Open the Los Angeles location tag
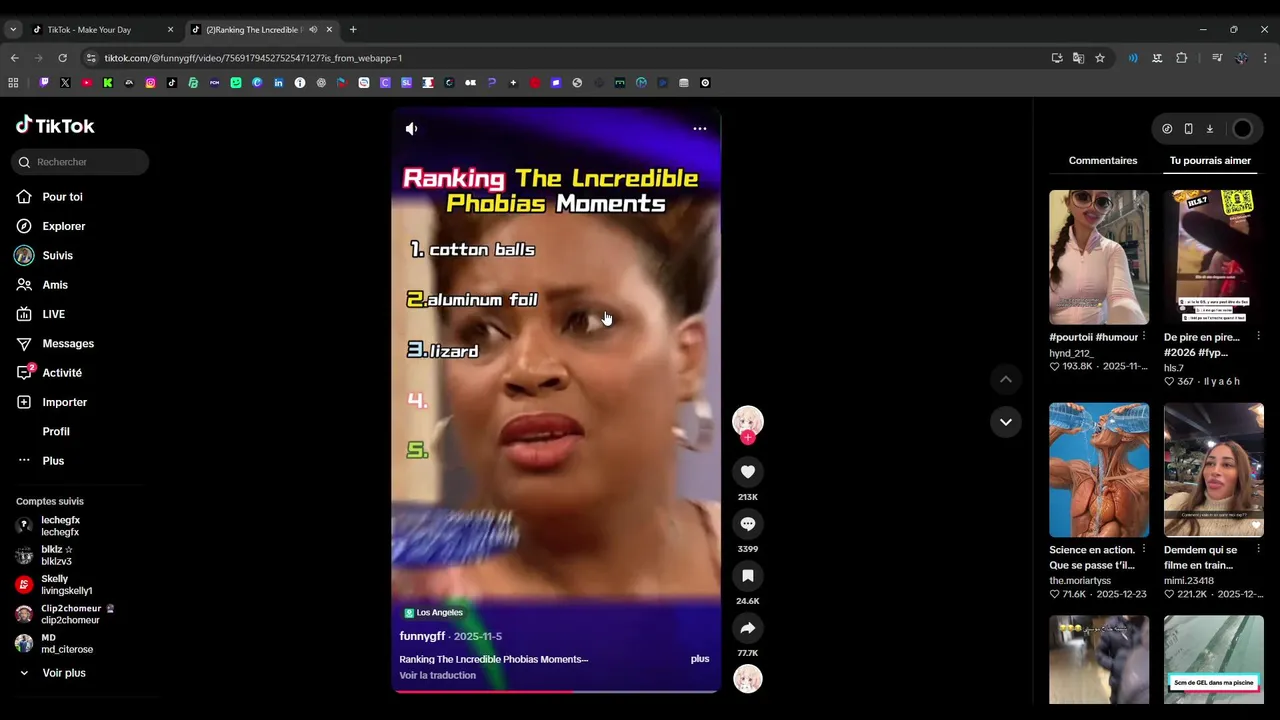 click(433, 613)
